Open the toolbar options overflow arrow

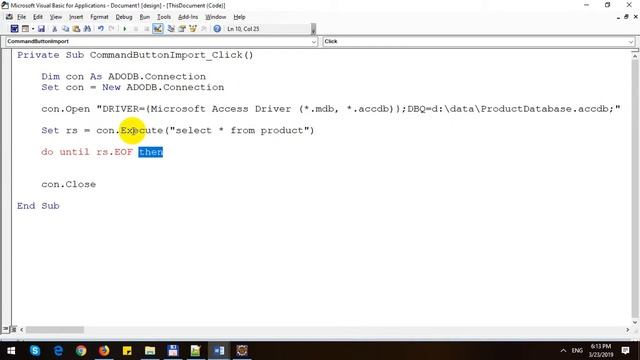click(313, 29)
